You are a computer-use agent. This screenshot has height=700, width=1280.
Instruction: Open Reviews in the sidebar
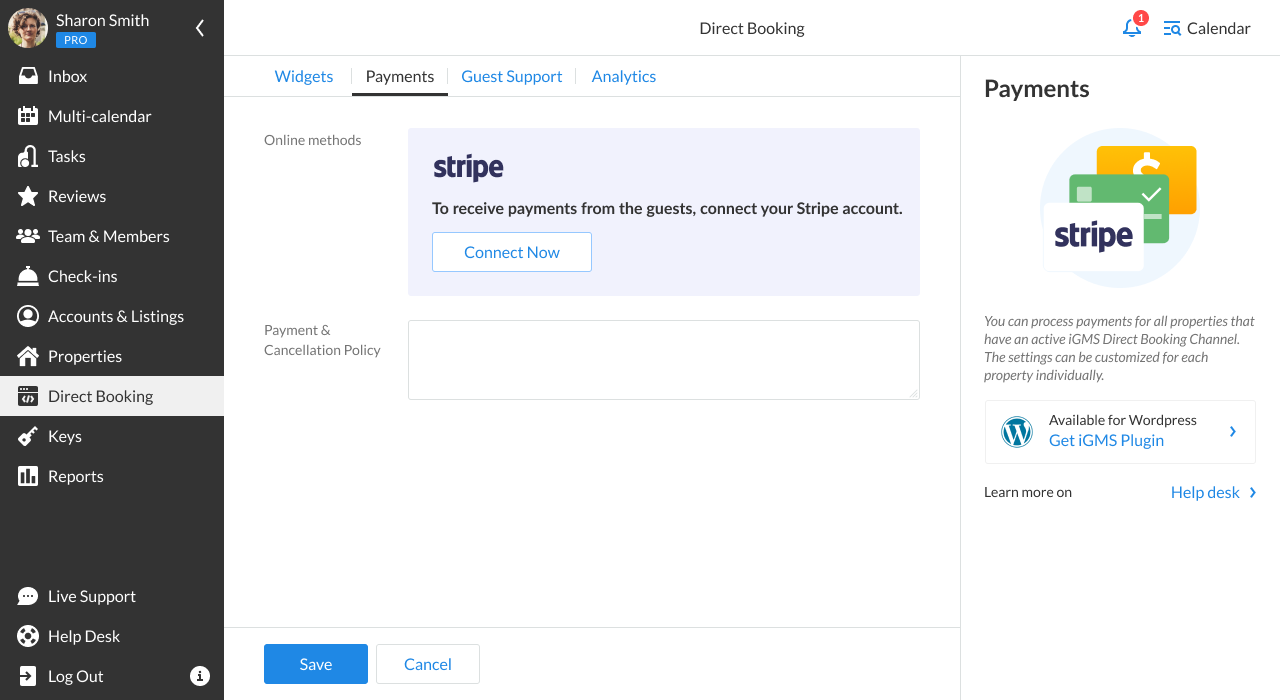click(112, 196)
